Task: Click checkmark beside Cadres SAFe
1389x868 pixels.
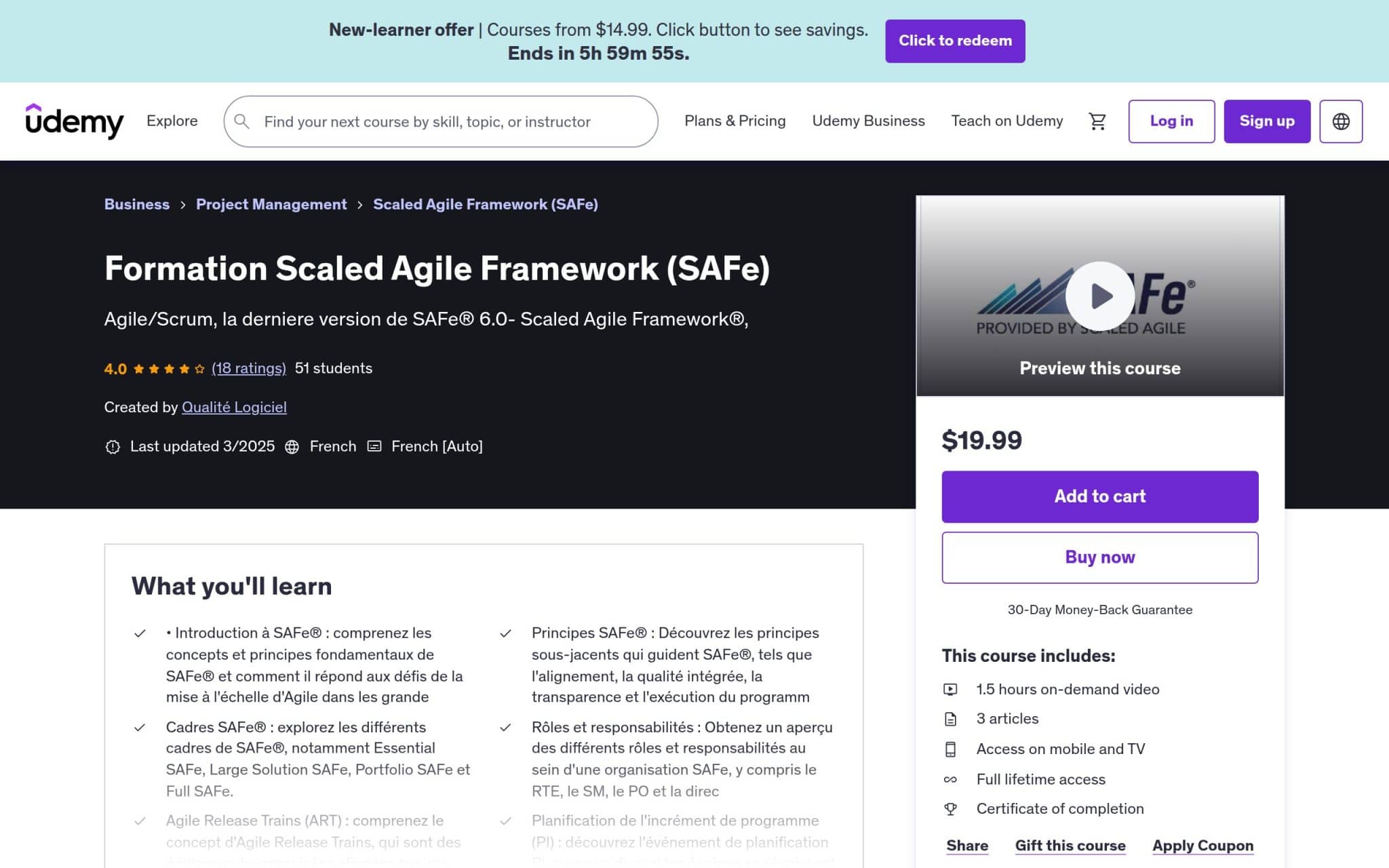Action: pyautogui.click(x=140, y=728)
